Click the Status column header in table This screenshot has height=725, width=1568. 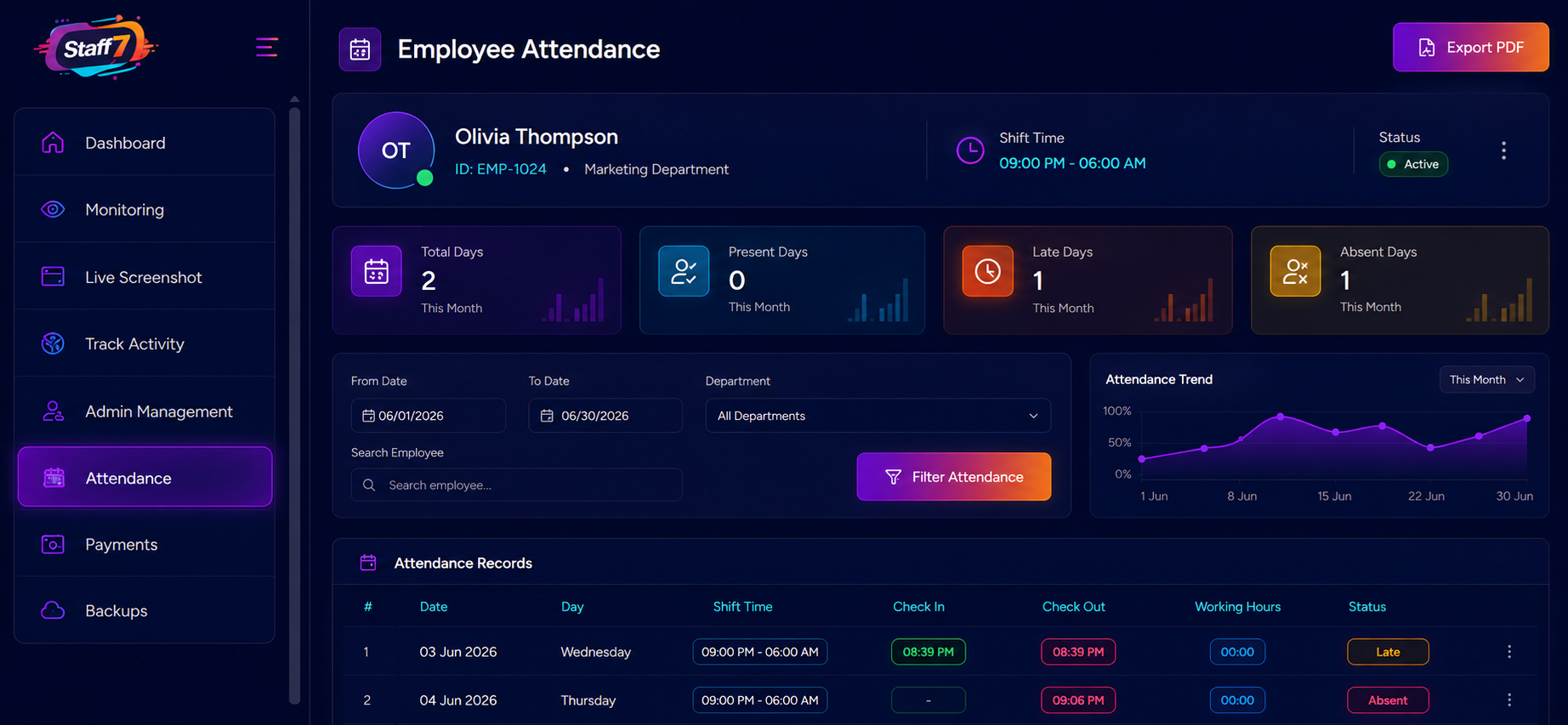[x=1367, y=607]
